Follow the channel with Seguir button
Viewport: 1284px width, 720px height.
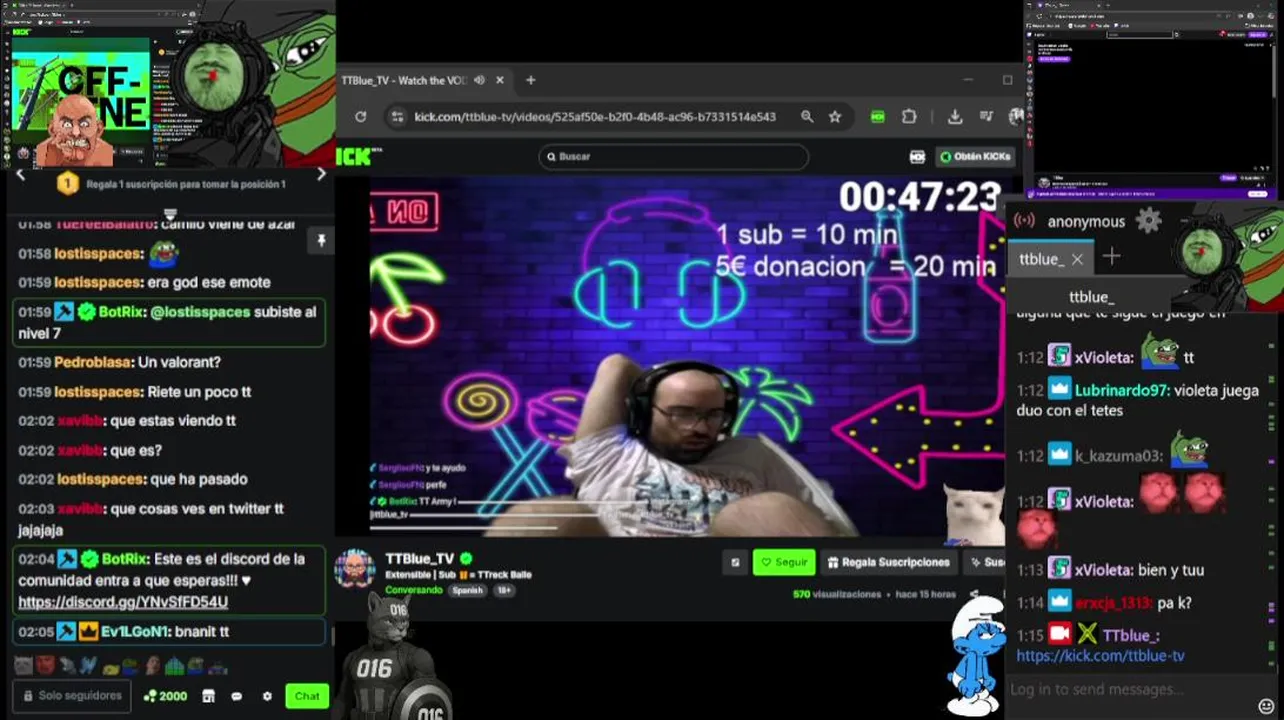784,563
